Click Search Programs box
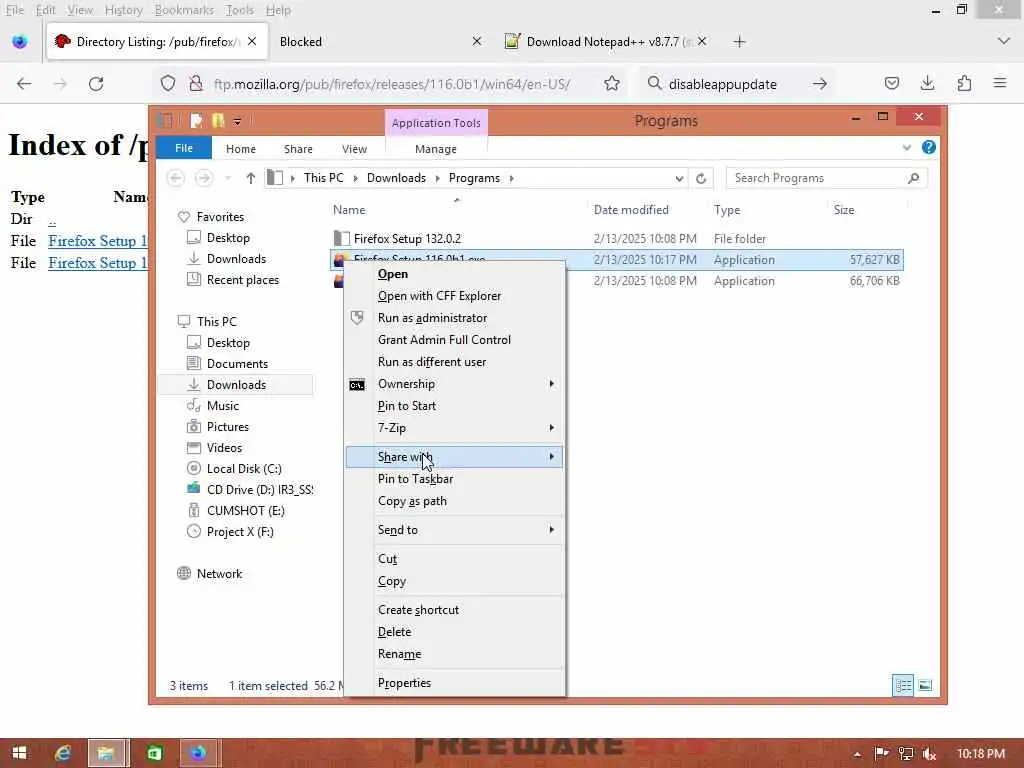 826,178
